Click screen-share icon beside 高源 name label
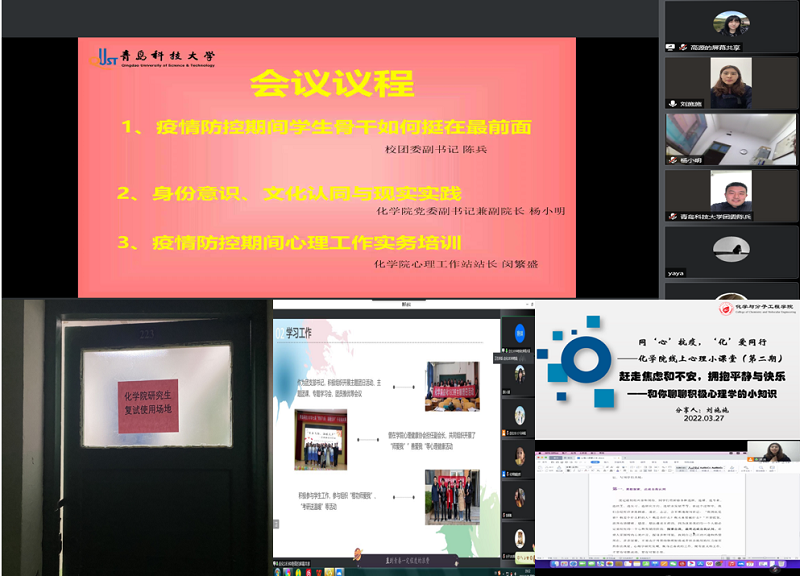The height and width of the screenshot is (576, 800). (672, 47)
